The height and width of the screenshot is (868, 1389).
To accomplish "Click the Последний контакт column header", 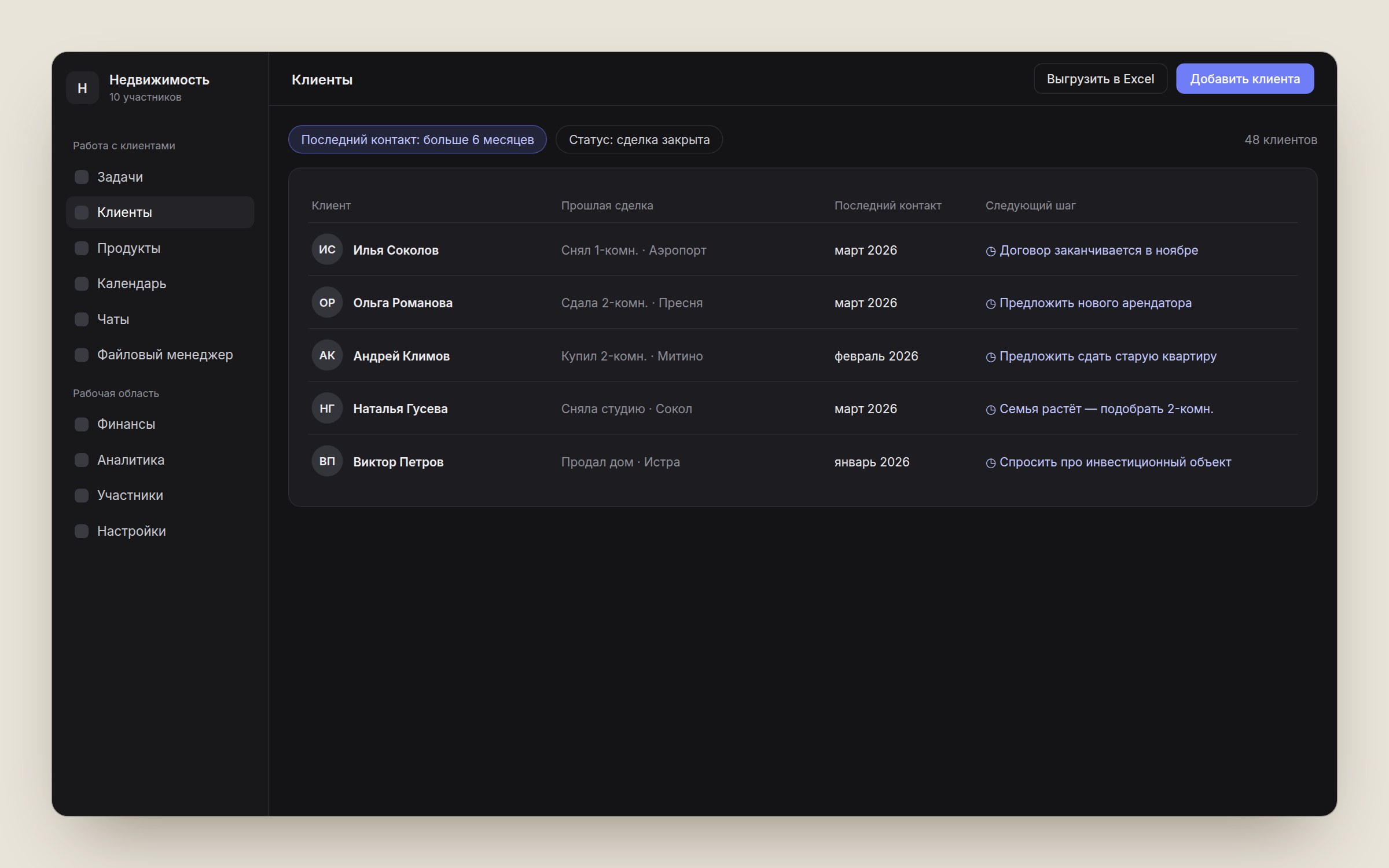I will pos(888,205).
